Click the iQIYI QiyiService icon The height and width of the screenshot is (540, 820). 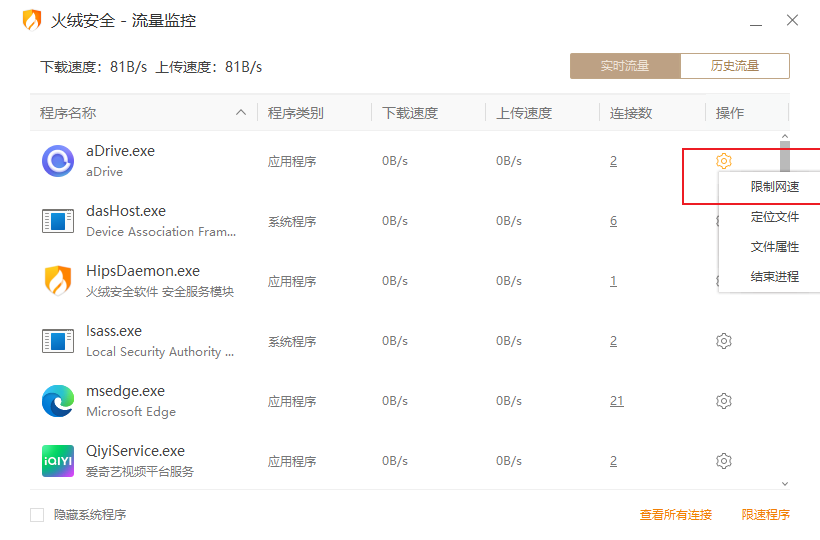tap(58, 461)
